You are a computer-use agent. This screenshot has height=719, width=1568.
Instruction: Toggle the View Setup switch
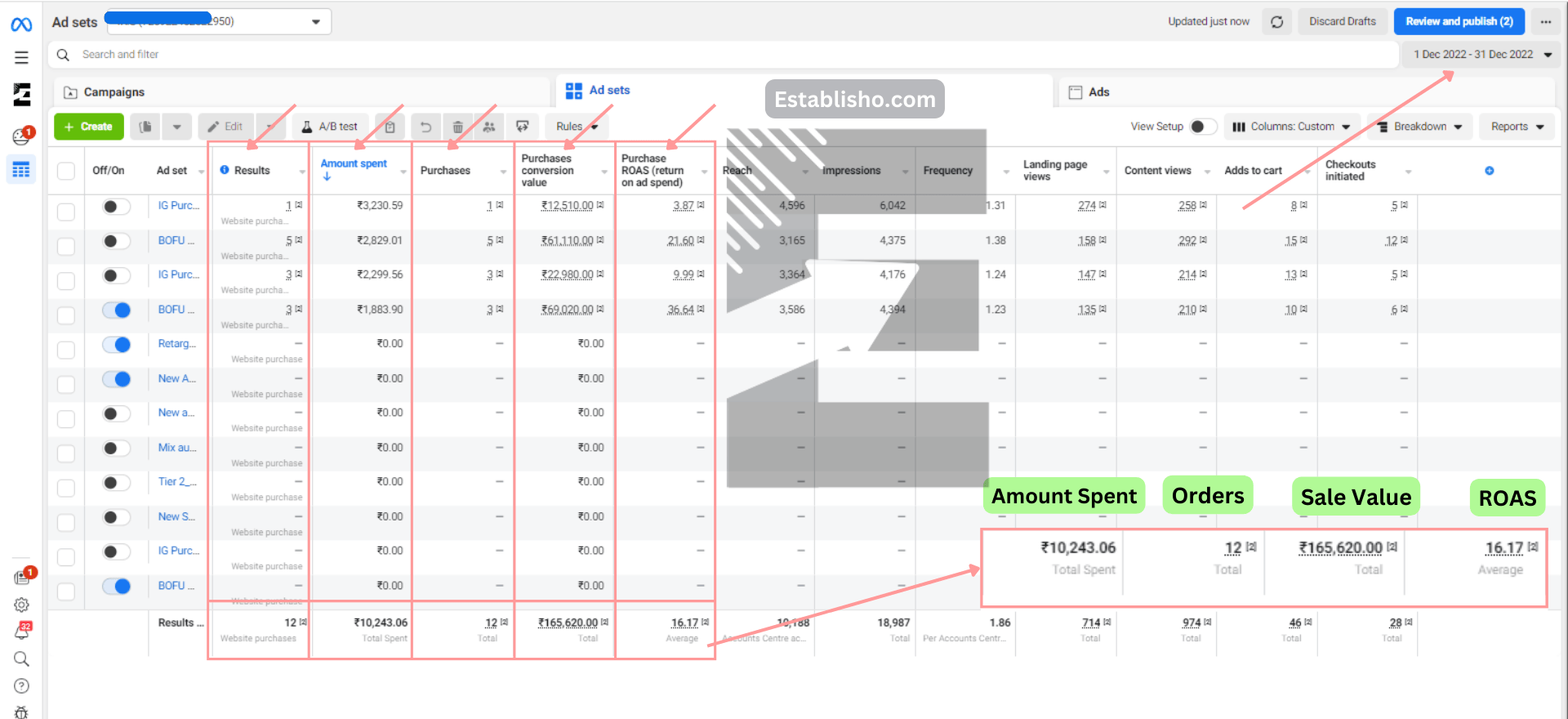coord(1201,127)
